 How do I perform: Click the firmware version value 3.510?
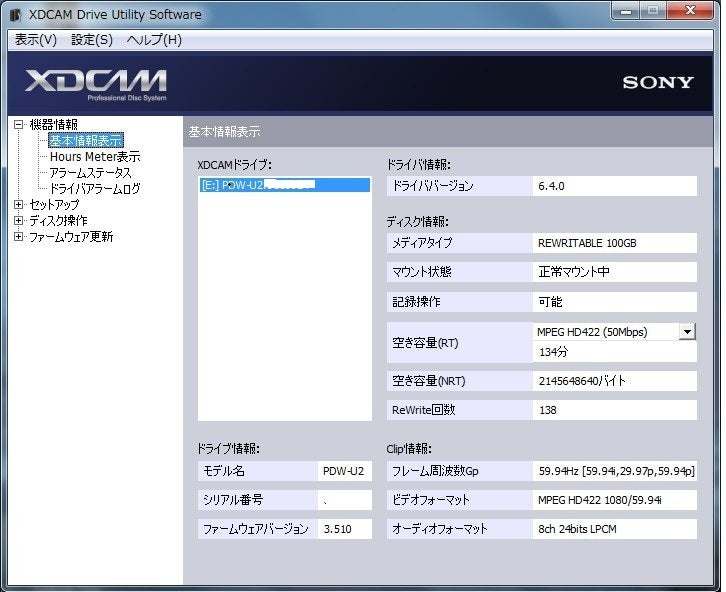point(344,529)
